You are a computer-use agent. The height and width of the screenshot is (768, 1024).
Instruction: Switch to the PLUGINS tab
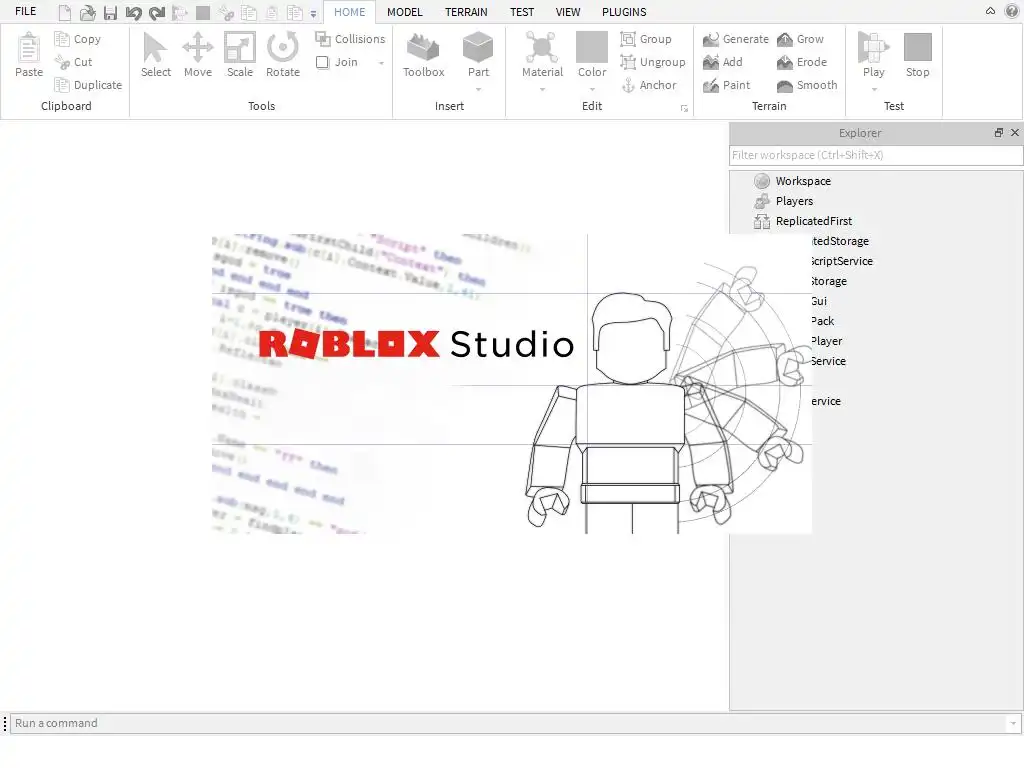coord(624,12)
